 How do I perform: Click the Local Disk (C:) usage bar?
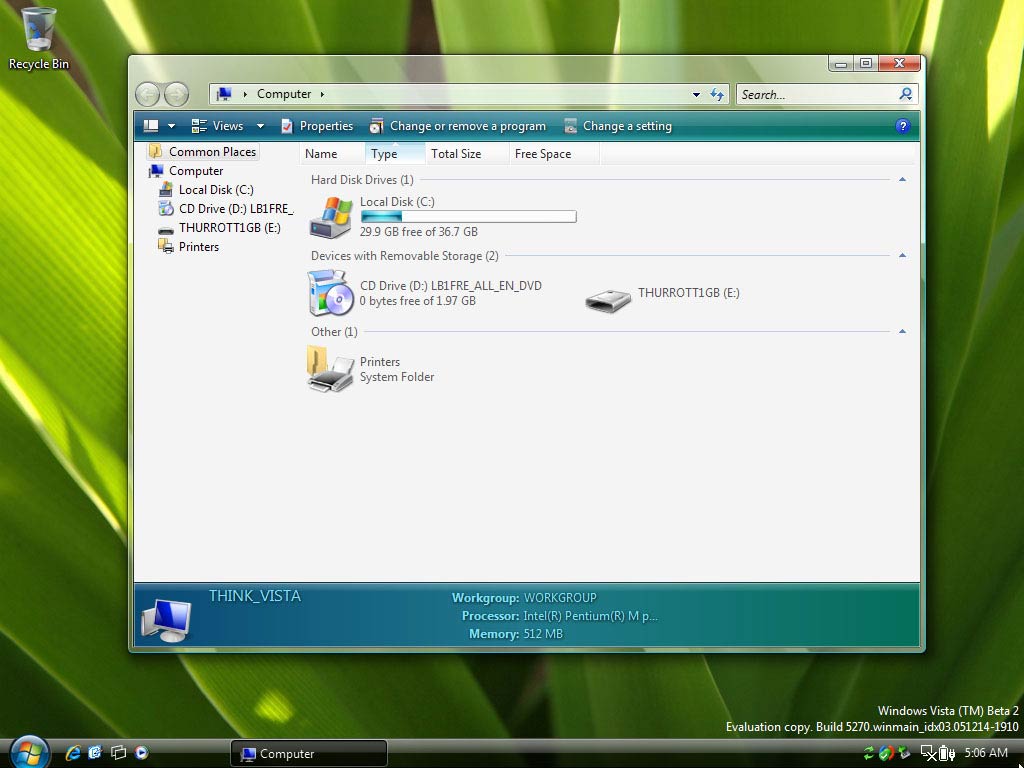[x=468, y=216]
